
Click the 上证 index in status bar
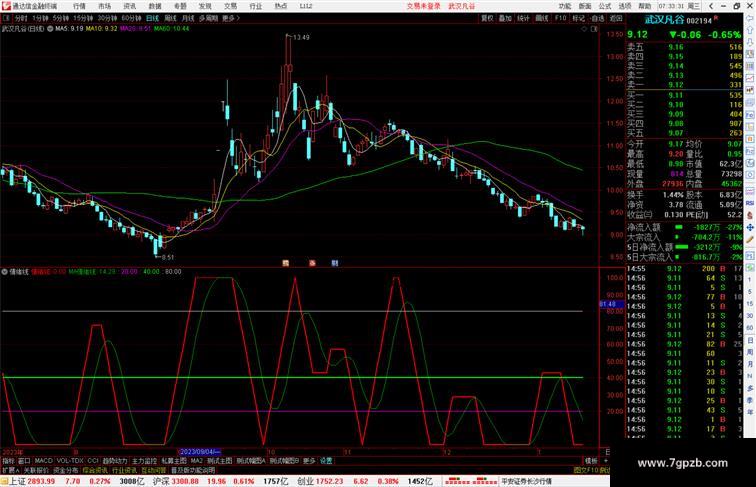18,481
